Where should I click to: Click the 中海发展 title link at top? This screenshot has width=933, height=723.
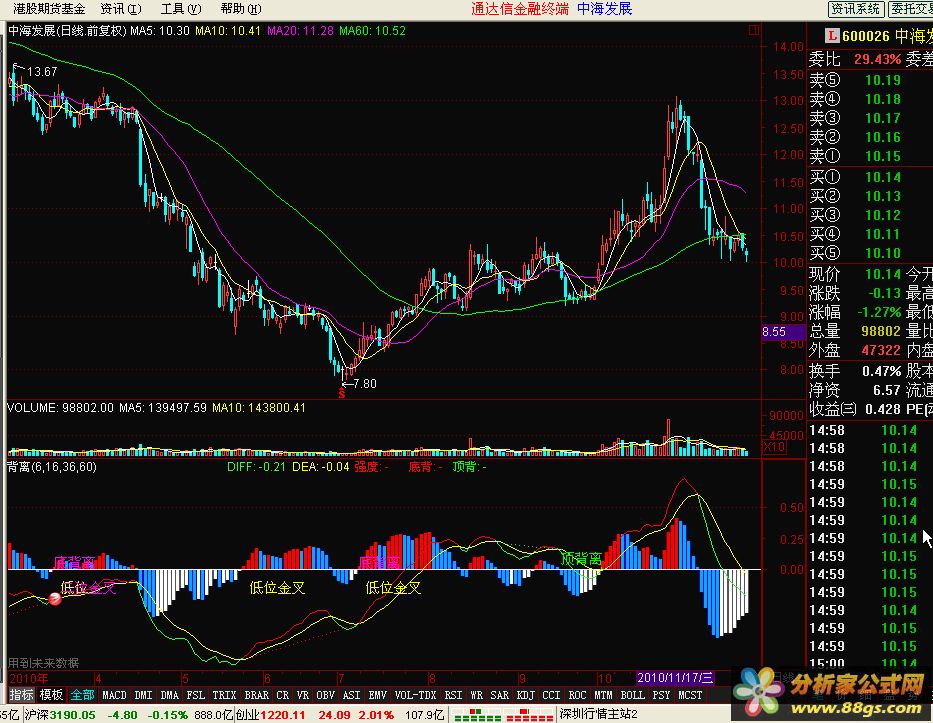click(605, 9)
